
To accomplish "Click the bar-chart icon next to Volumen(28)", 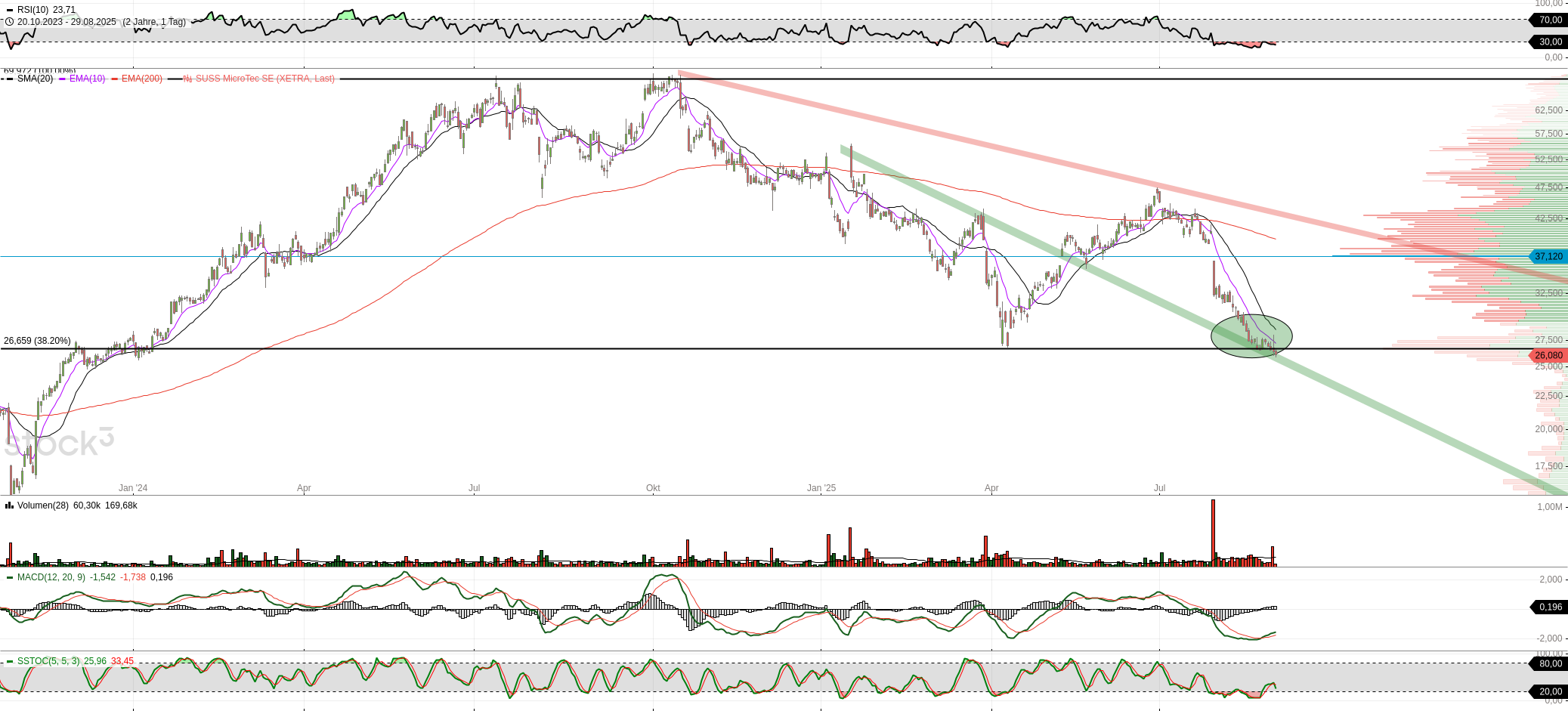I will (x=9, y=505).
